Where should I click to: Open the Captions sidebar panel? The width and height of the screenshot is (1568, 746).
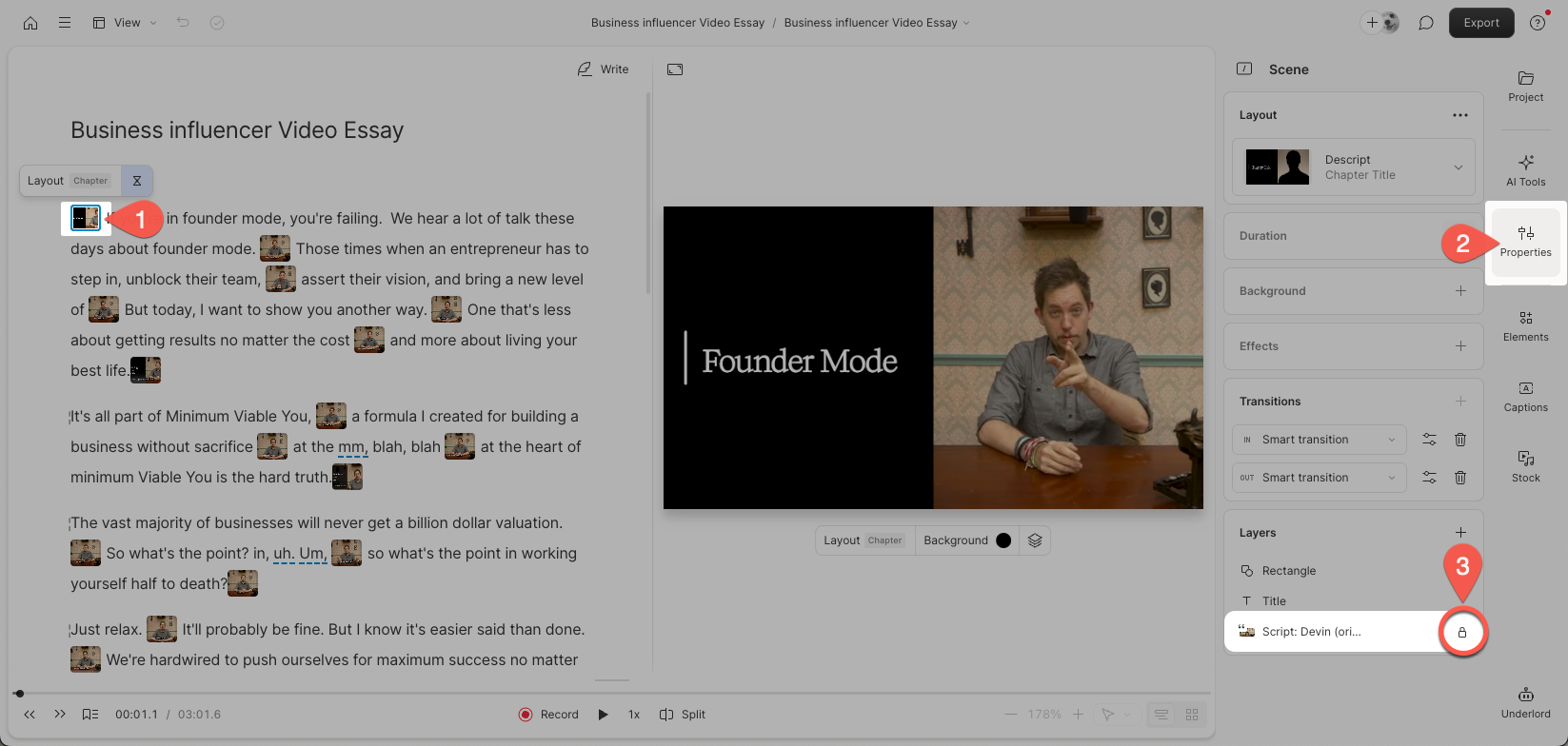(1525, 396)
